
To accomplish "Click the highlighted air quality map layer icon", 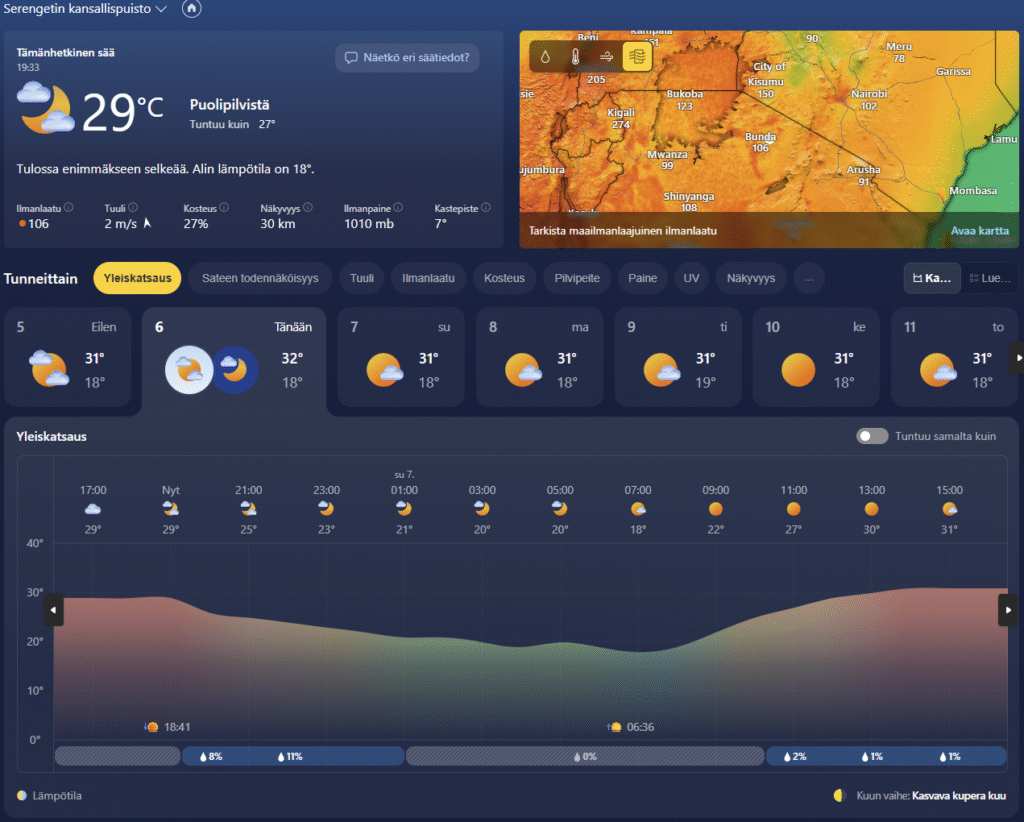I will click(637, 57).
